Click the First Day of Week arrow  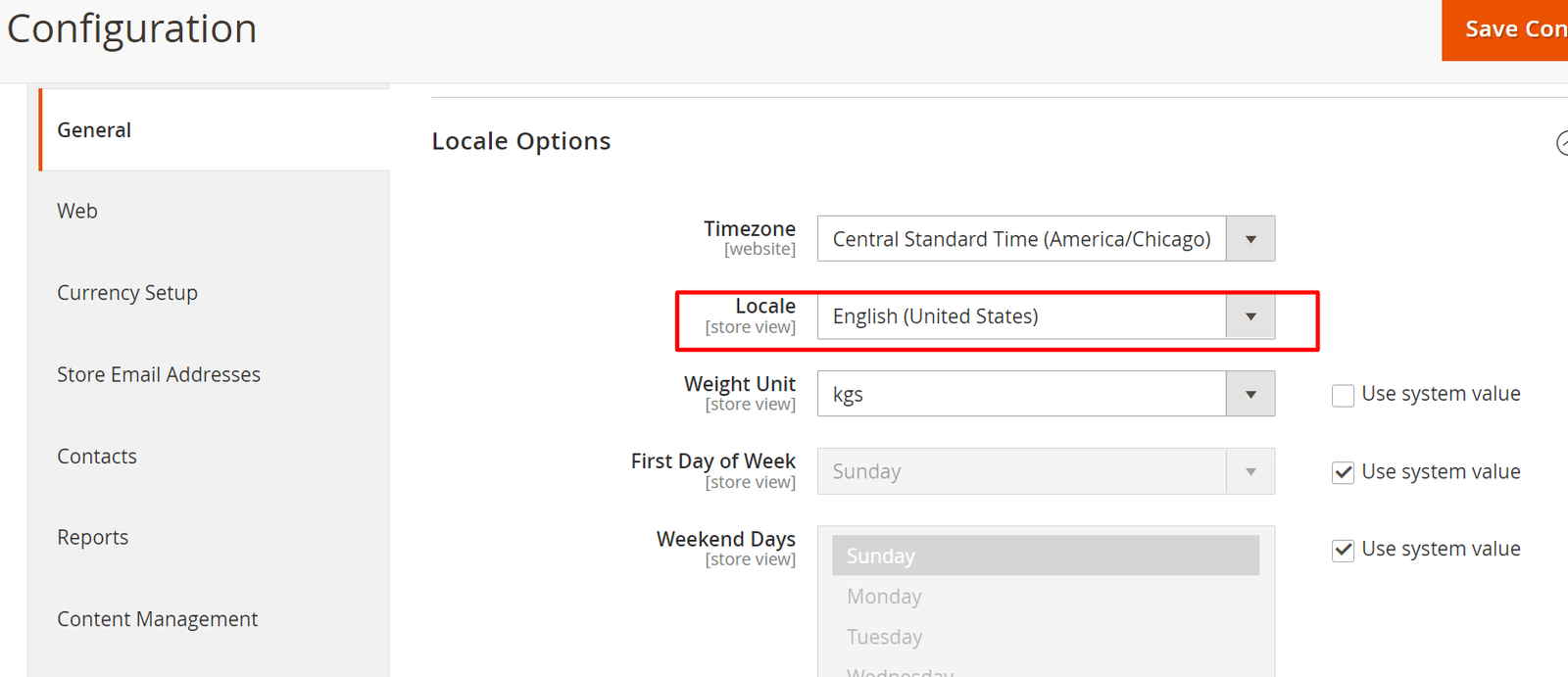(1250, 471)
